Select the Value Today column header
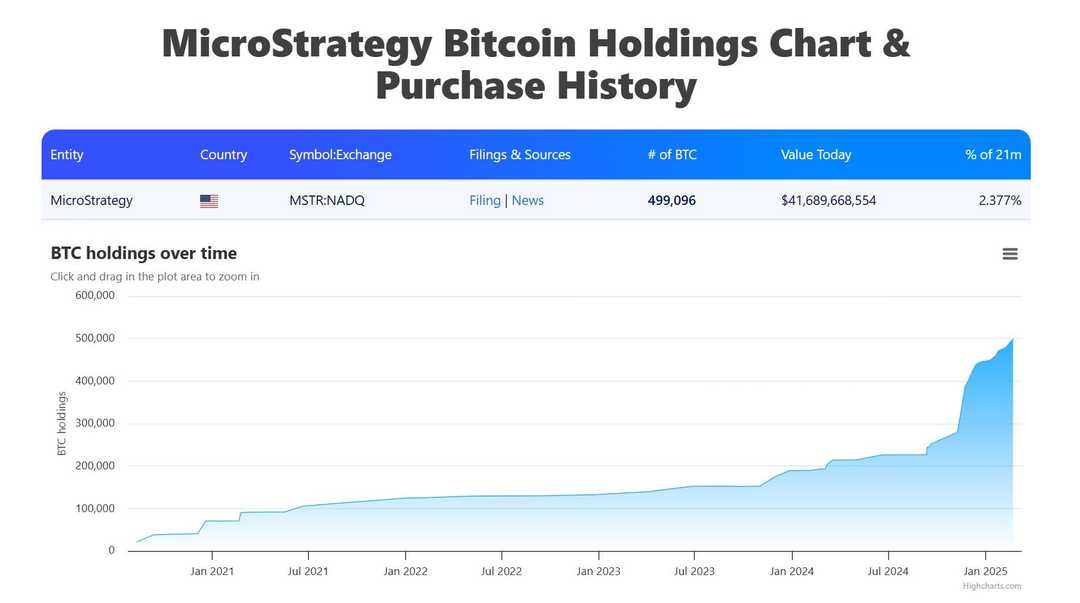This screenshot has width=1080, height=603. tap(816, 154)
